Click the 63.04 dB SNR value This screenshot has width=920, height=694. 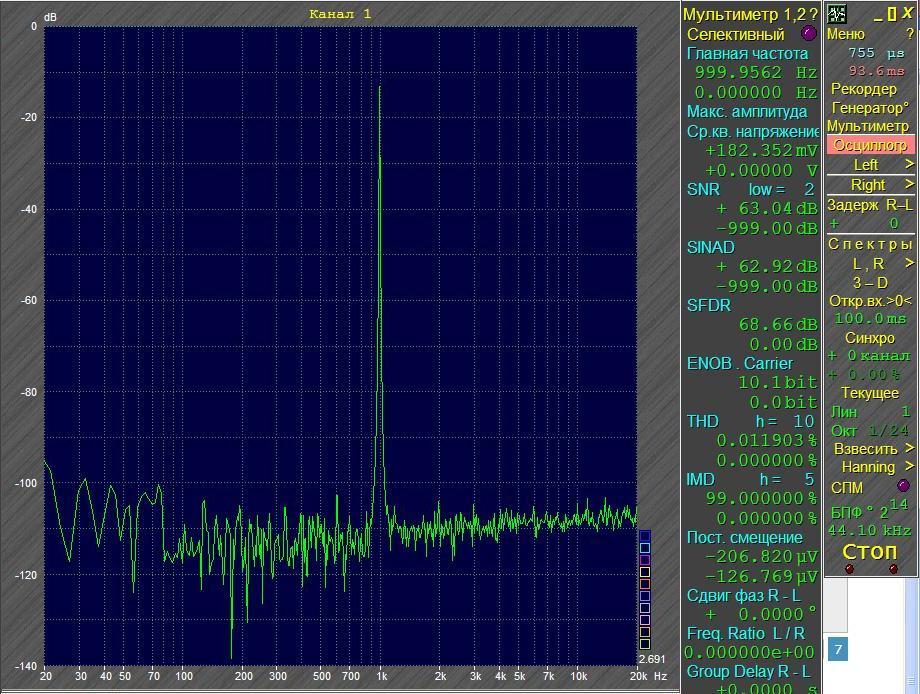click(x=767, y=209)
